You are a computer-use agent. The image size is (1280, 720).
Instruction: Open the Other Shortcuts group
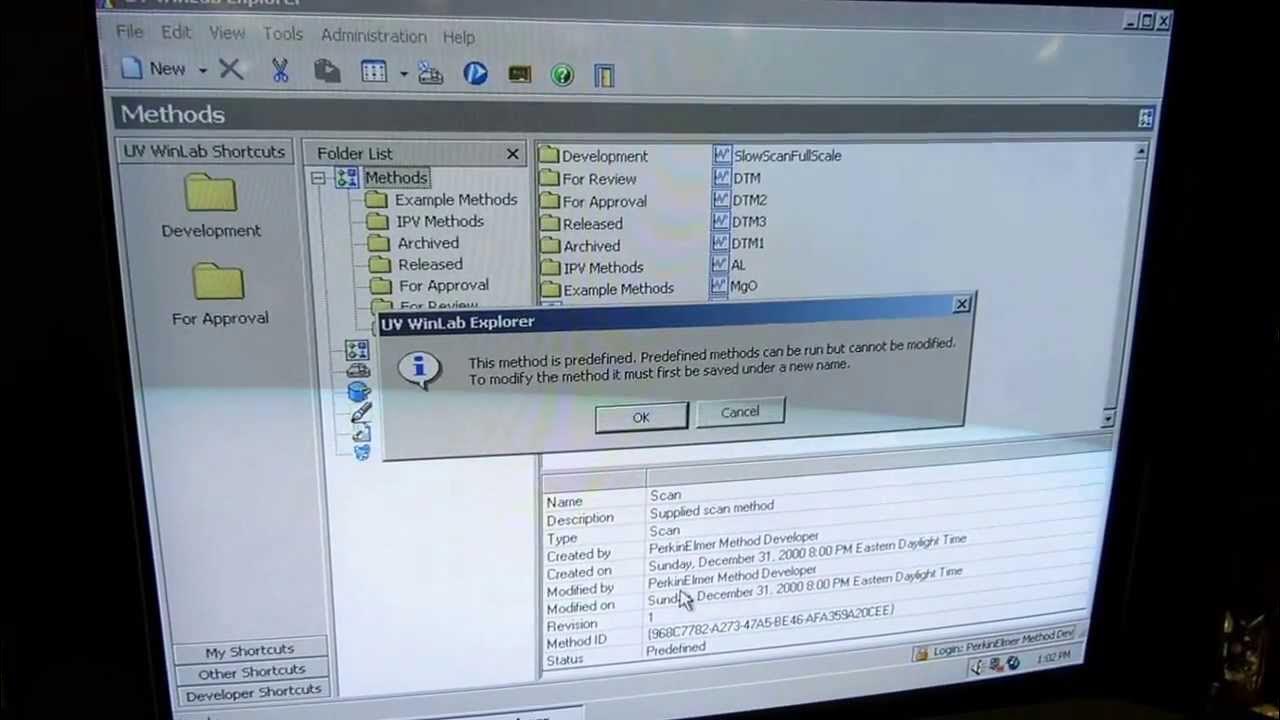[251, 671]
